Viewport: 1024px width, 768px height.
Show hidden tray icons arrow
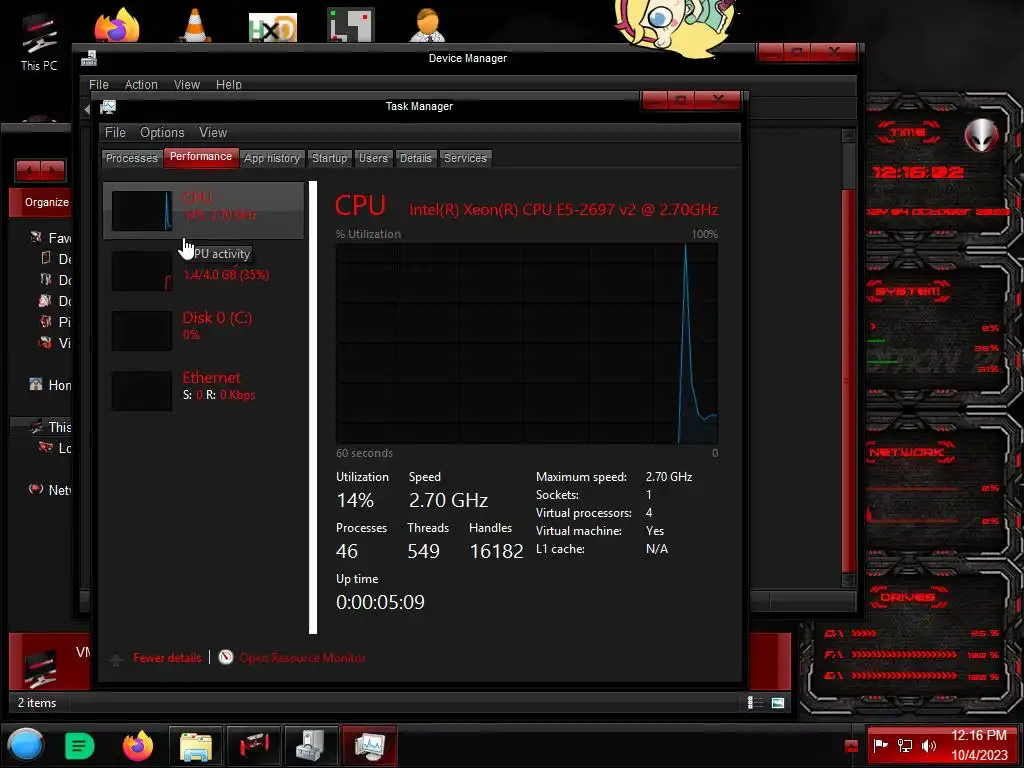coord(851,745)
